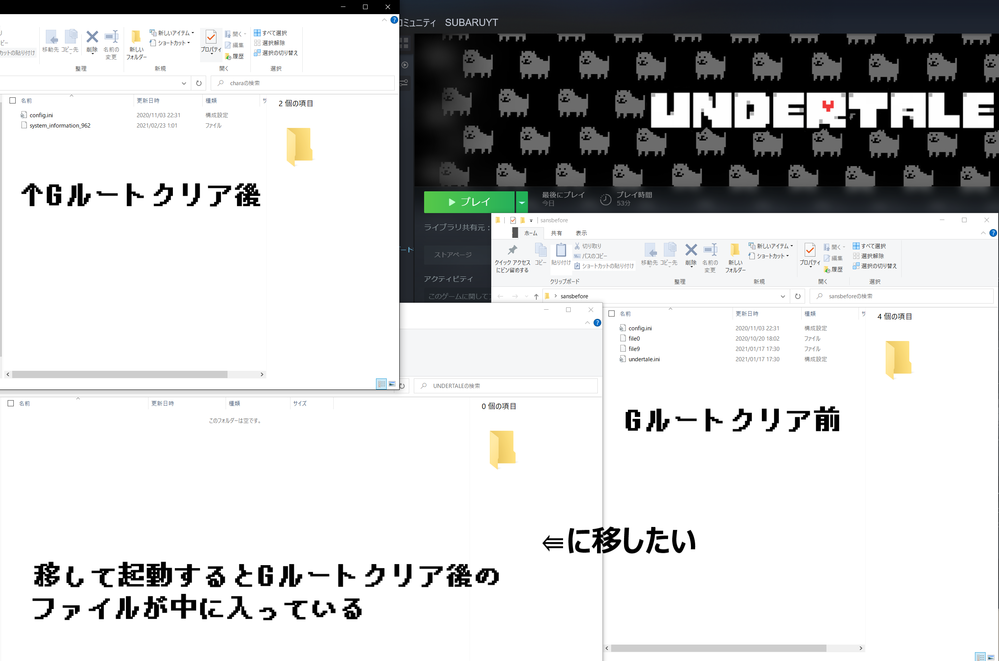Image resolution: width=999 pixels, height=661 pixels.
Task: Click Select none in chara window
Action: tap(270, 43)
